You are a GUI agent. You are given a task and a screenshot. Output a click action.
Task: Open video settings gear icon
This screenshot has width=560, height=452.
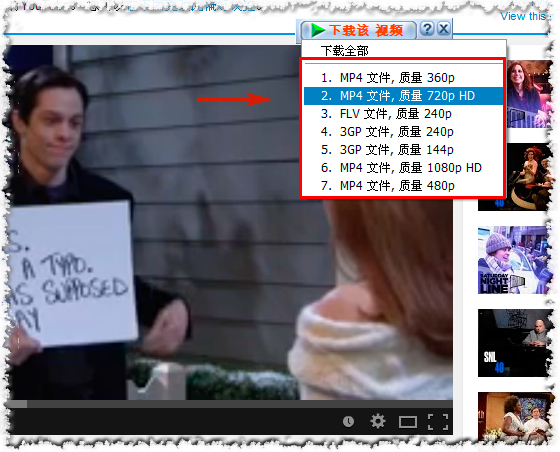[x=378, y=421]
